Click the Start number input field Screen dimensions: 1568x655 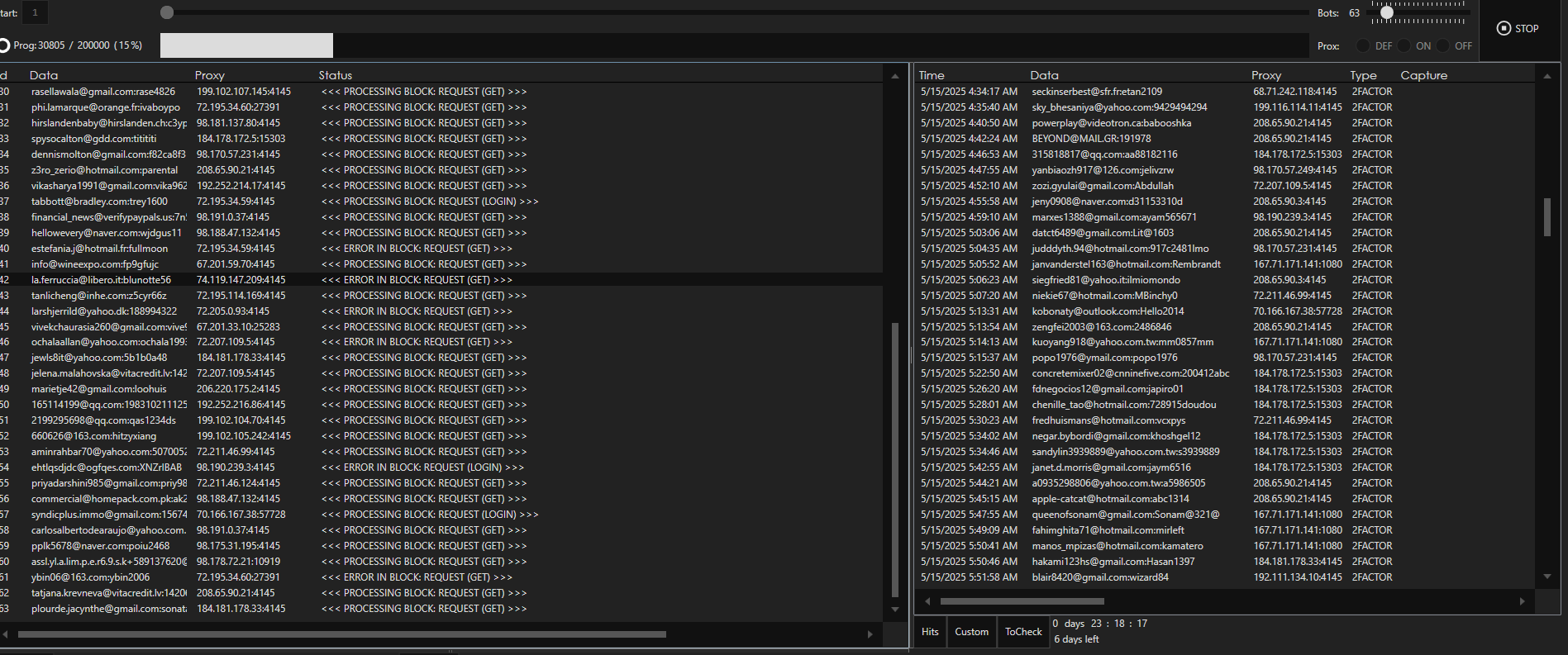35,12
